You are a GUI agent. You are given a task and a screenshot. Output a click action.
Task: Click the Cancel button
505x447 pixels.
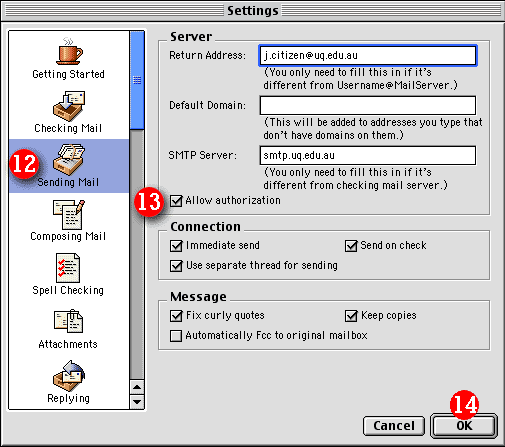pos(394,426)
